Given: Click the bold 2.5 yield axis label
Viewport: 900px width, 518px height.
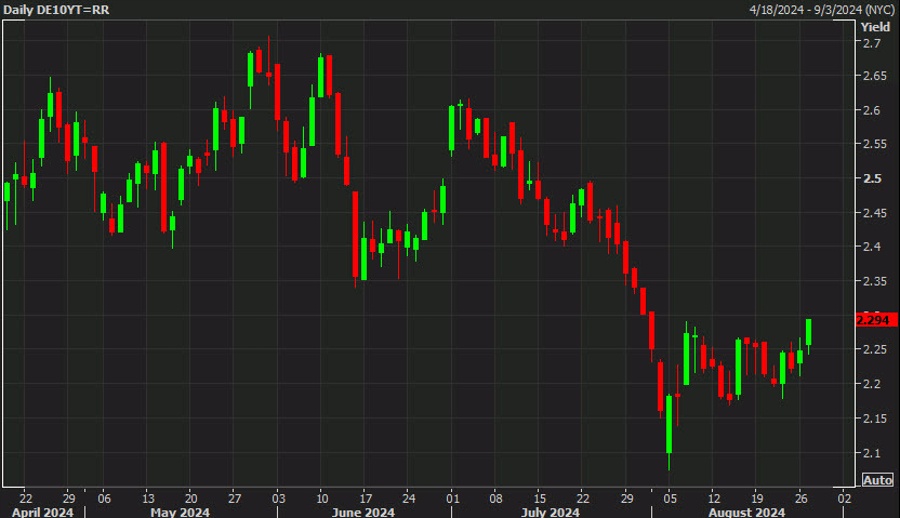Looking at the screenshot, I should coord(870,179).
